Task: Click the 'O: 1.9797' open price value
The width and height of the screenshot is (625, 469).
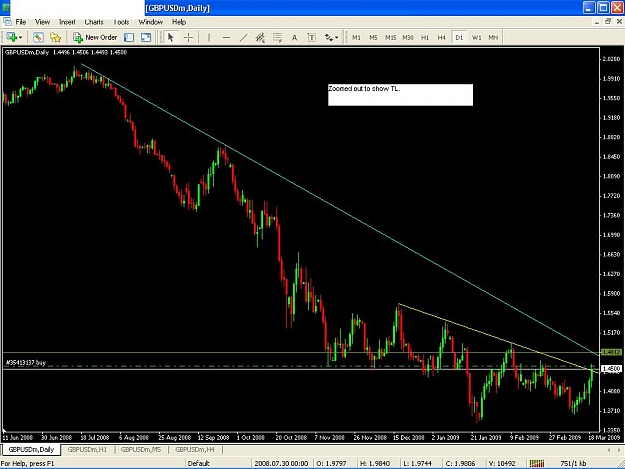Action: pos(331,463)
